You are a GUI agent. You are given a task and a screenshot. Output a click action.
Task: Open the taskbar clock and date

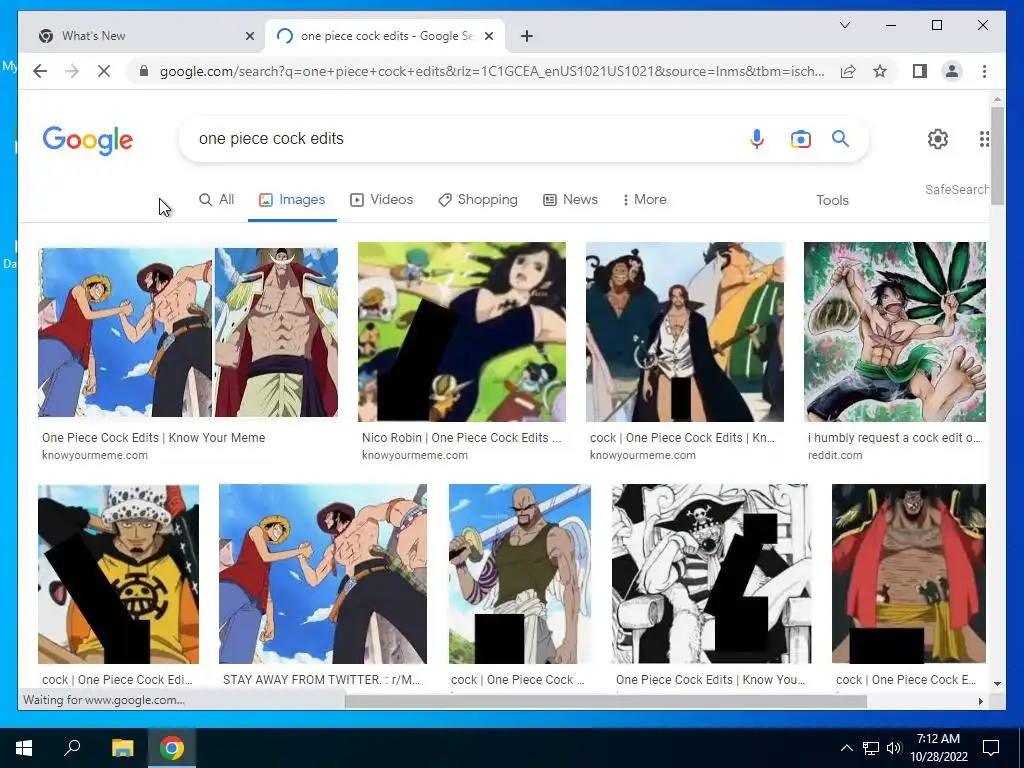tap(938, 748)
